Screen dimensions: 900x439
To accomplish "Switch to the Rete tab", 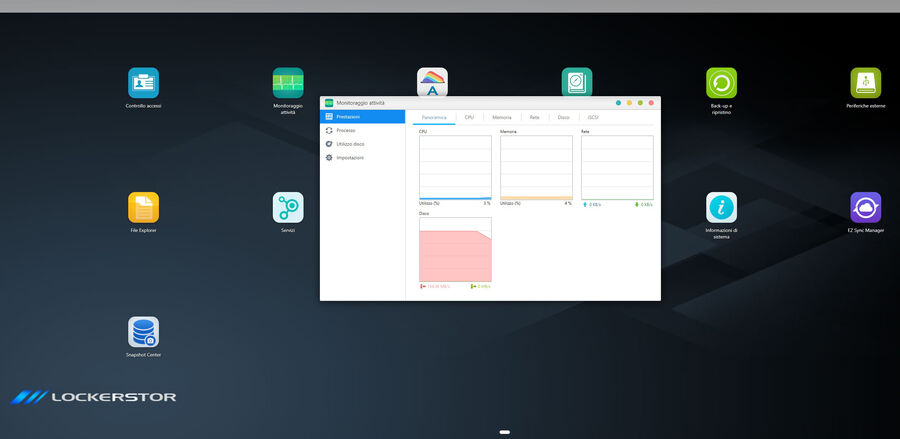I will (x=534, y=117).
